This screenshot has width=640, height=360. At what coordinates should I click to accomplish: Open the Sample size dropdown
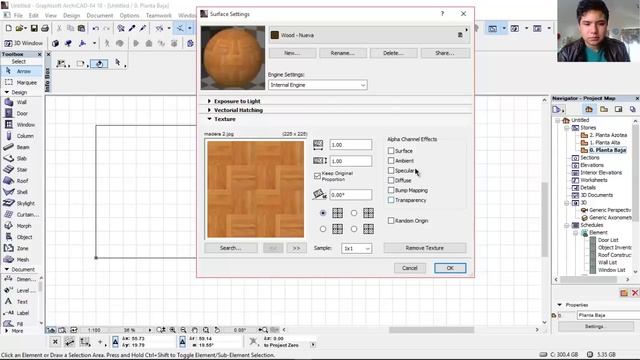356,248
